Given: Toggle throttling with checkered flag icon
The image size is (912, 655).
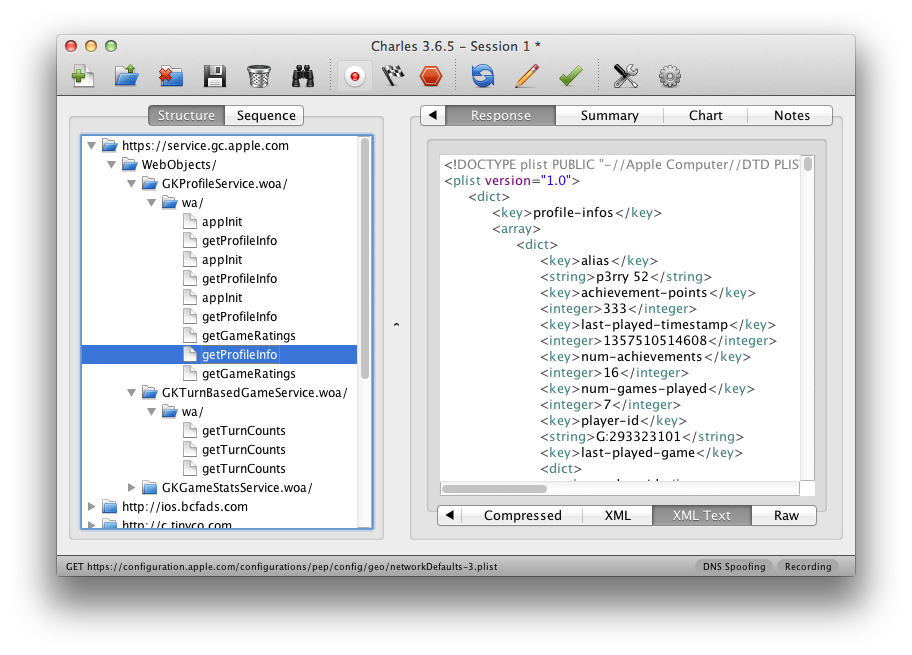Looking at the screenshot, I should (x=393, y=76).
